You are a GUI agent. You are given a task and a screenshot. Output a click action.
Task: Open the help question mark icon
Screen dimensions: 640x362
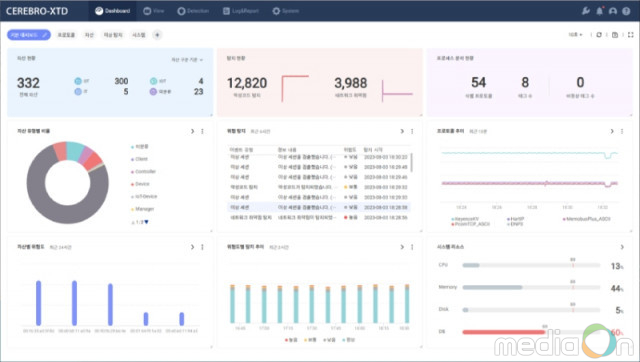[x=626, y=11]
